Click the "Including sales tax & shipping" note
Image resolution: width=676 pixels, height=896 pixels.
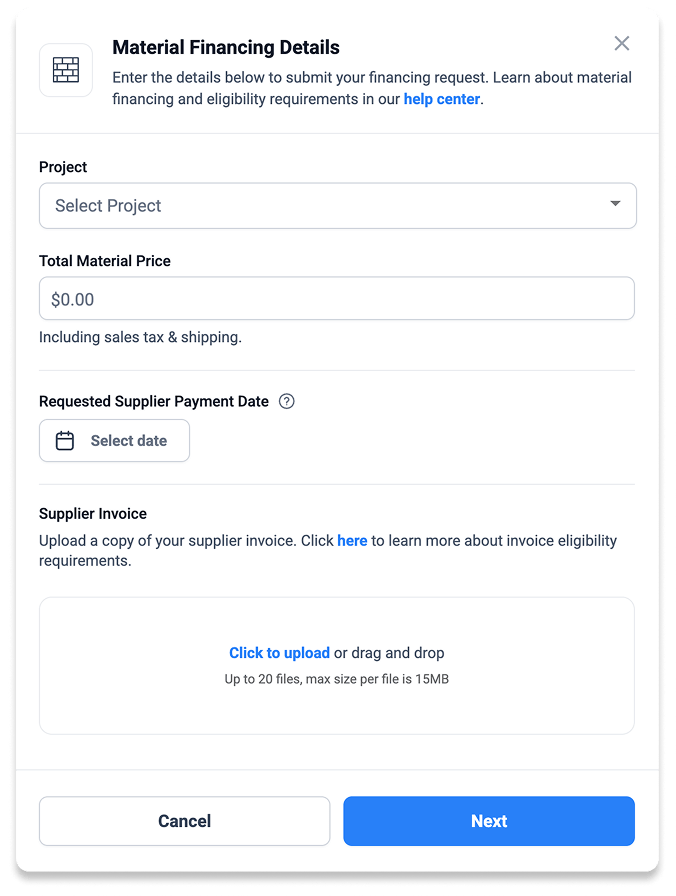pos(140,337)
